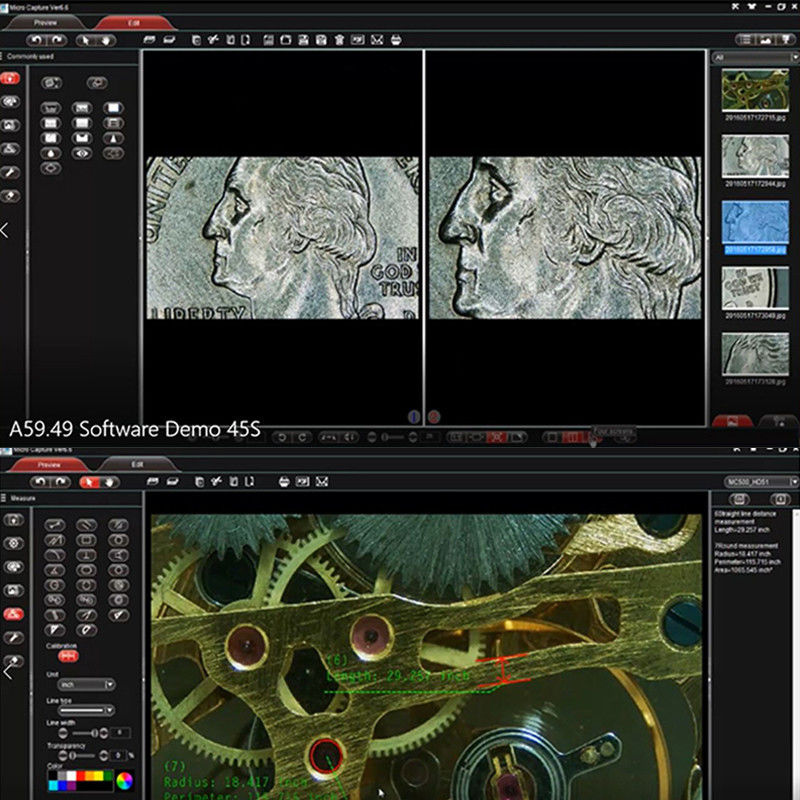Click Undo in the top window toolbar
The height and width of the screenshot is (800, 800).
36,40
